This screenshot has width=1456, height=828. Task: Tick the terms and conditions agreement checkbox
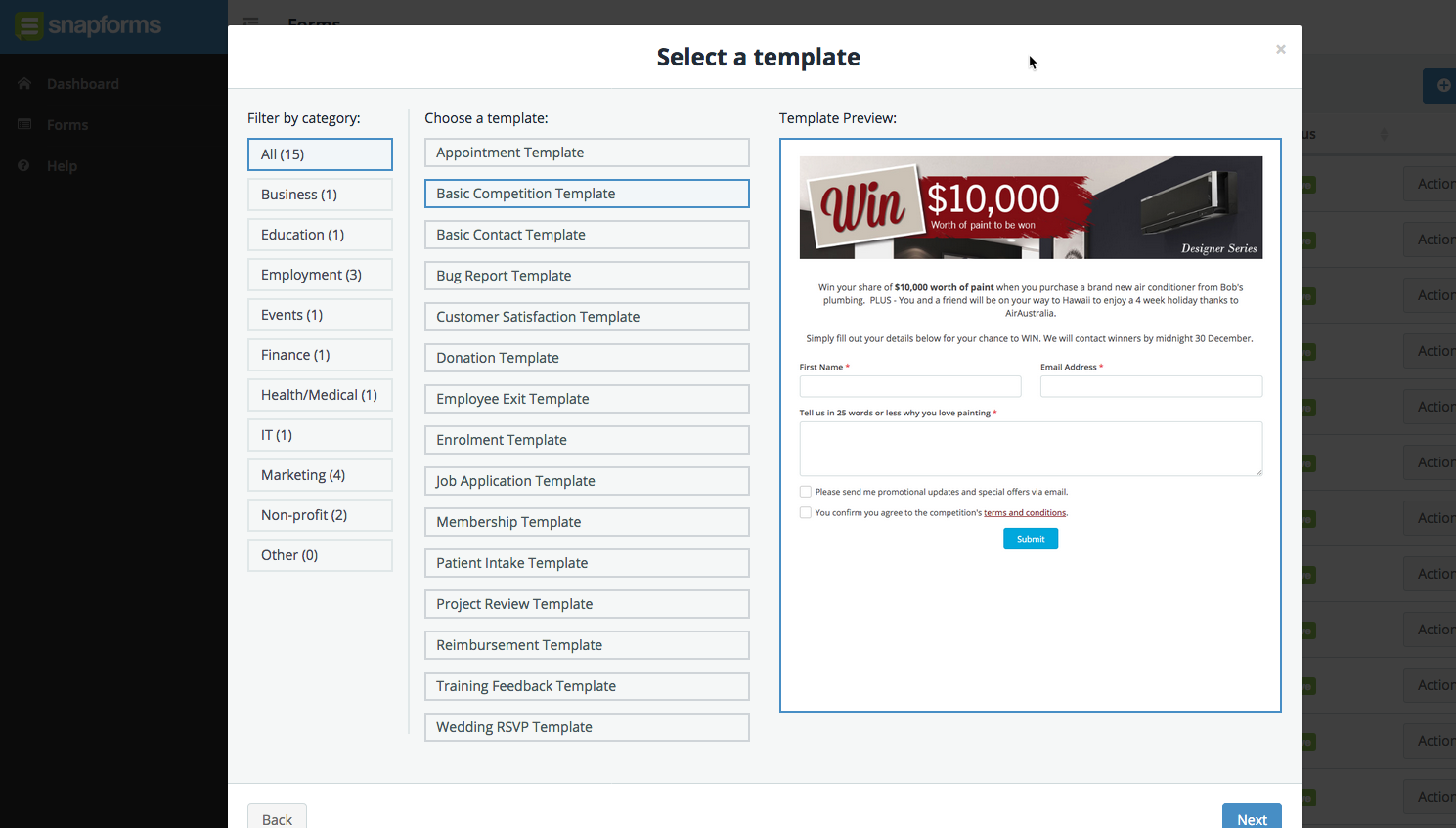[x=805, y=512]
